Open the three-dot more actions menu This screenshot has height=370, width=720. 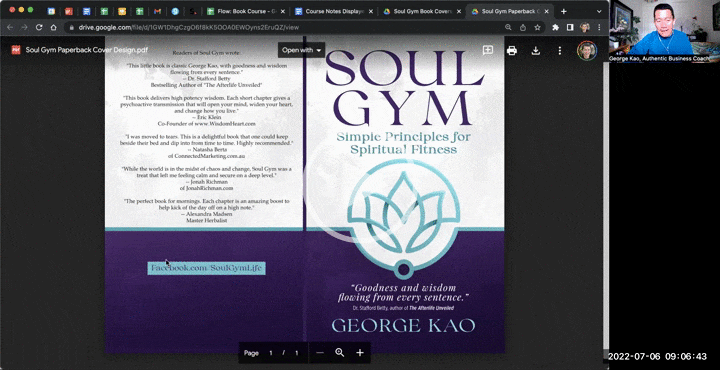[x=559, y=50]
